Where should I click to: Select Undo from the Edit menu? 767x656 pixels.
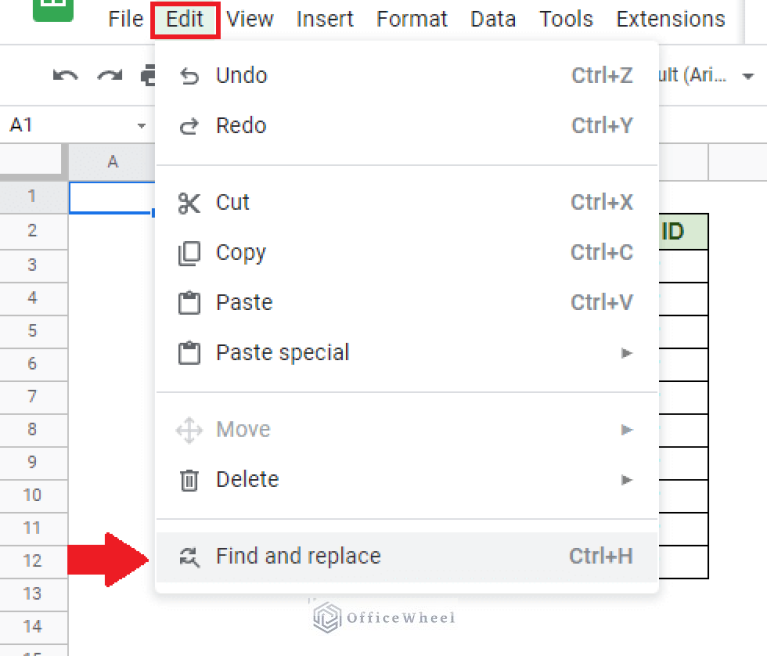click(x=241, y=76)
